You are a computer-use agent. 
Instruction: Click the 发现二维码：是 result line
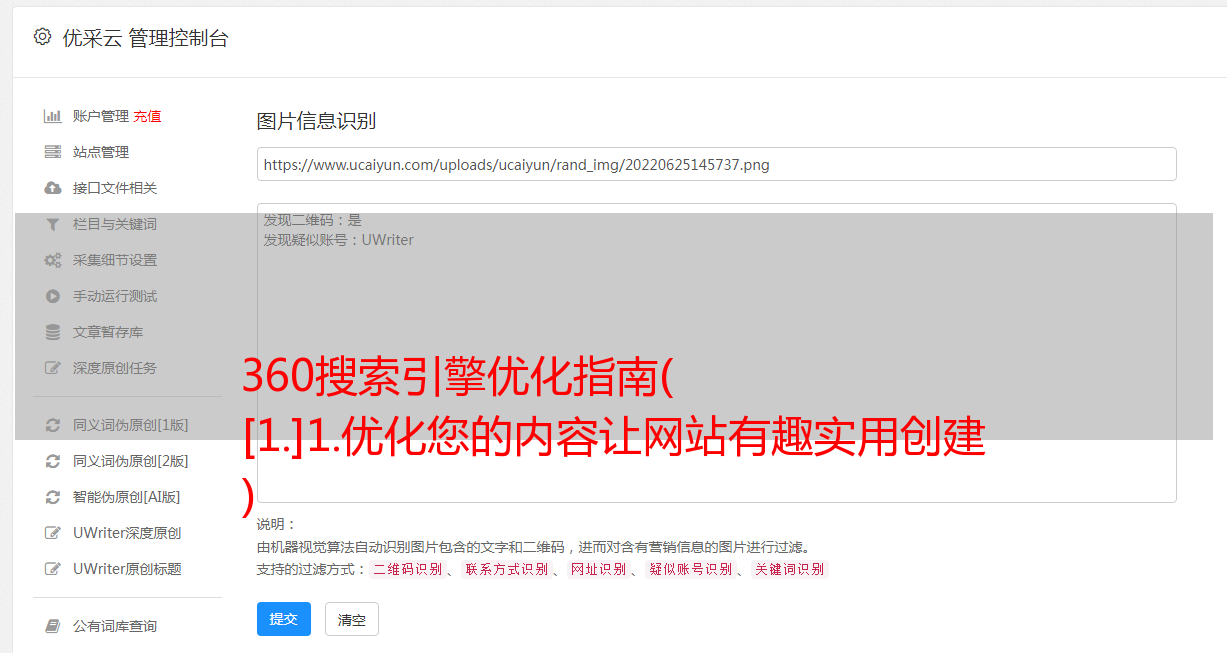point(313,220)
